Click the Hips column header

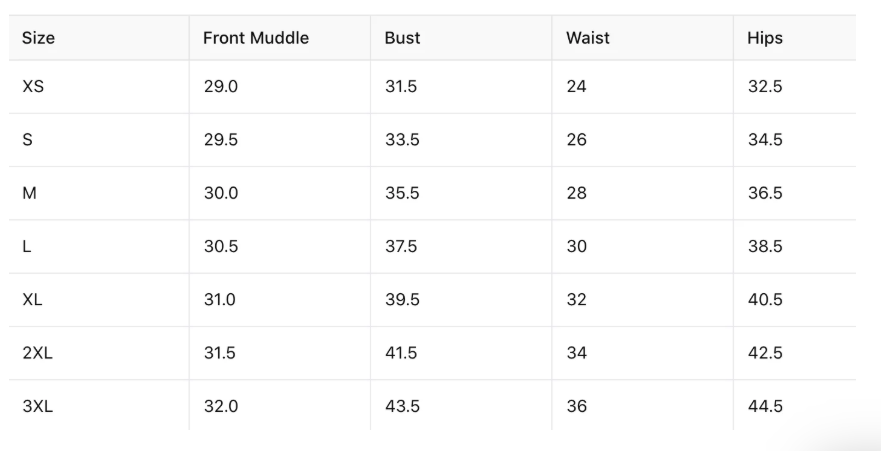[x=765, y=38]
